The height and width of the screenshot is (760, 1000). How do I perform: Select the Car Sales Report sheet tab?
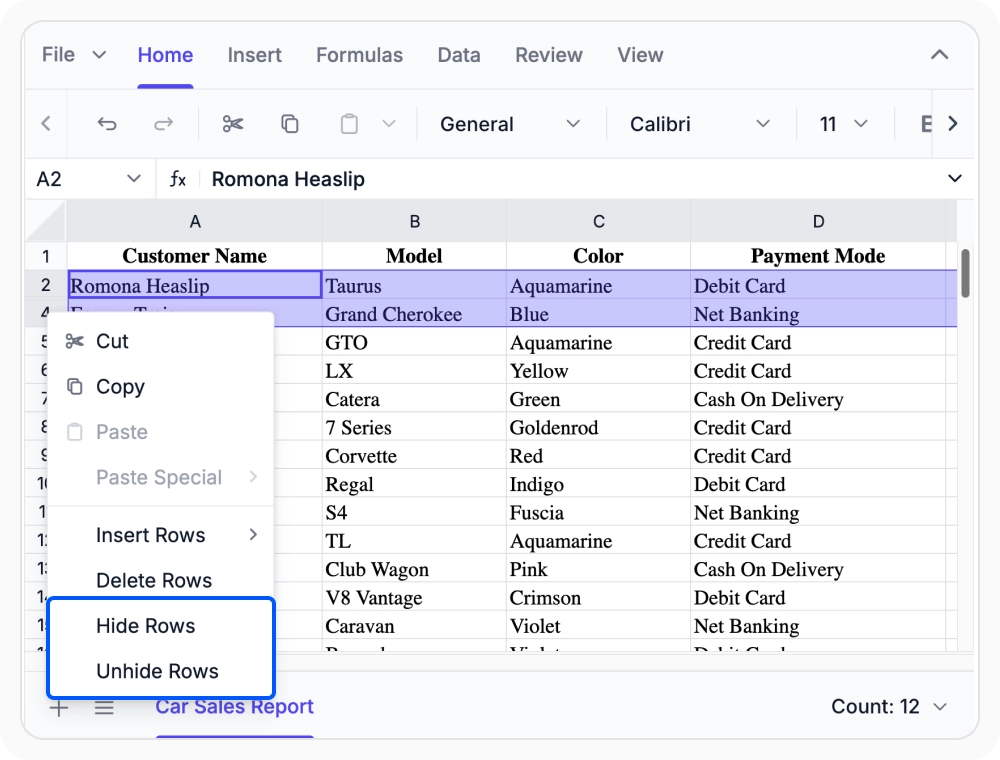click(235, 706)
